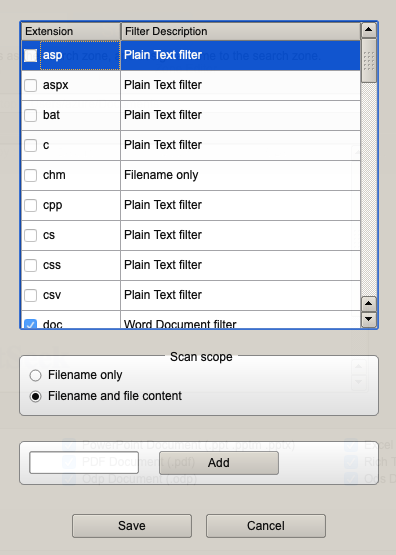Image resolution: width=396 pixels, height=555 pixels.
Task: Click the scroll-down arrow at bottom of list
Action: 368,319
